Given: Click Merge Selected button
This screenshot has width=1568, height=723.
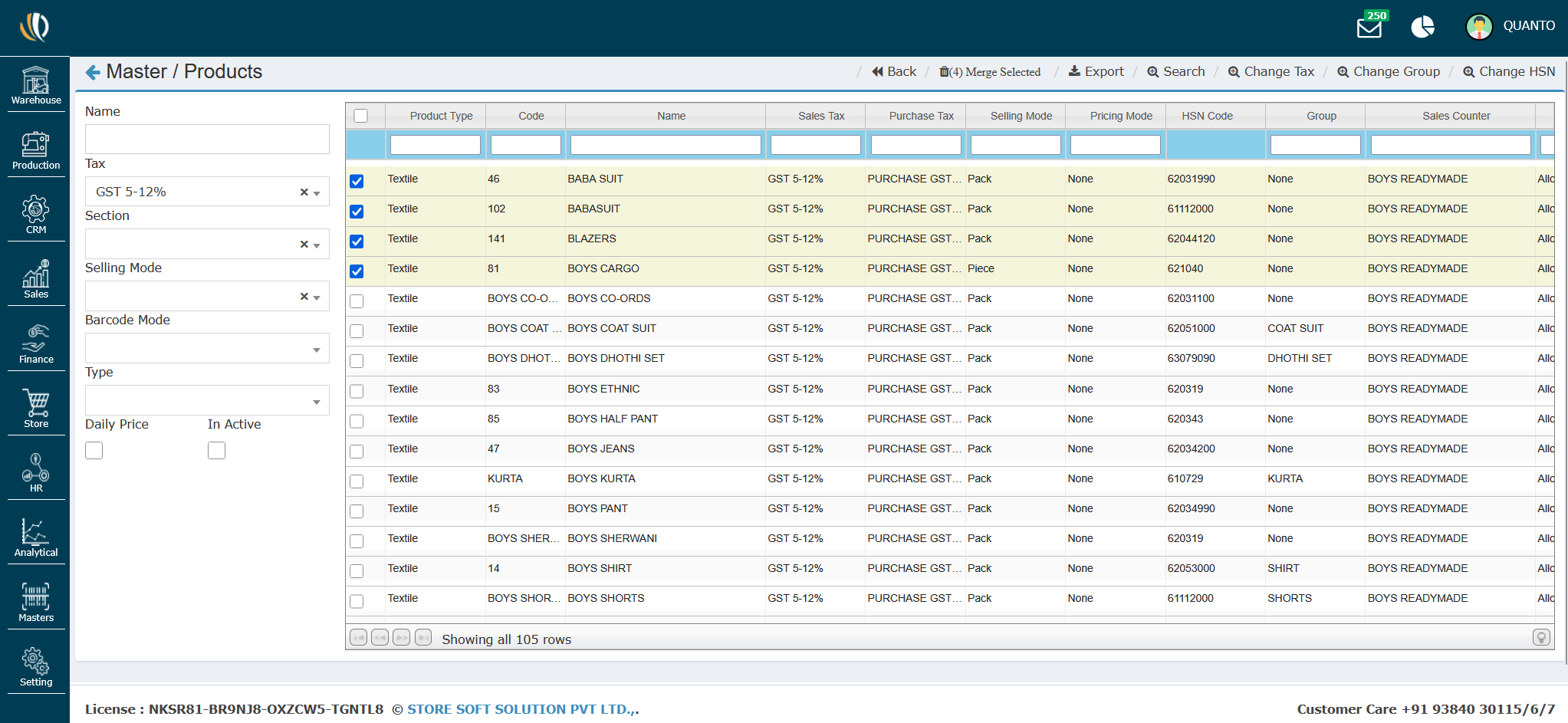Looking at the screenshot, I should point(990,72).
